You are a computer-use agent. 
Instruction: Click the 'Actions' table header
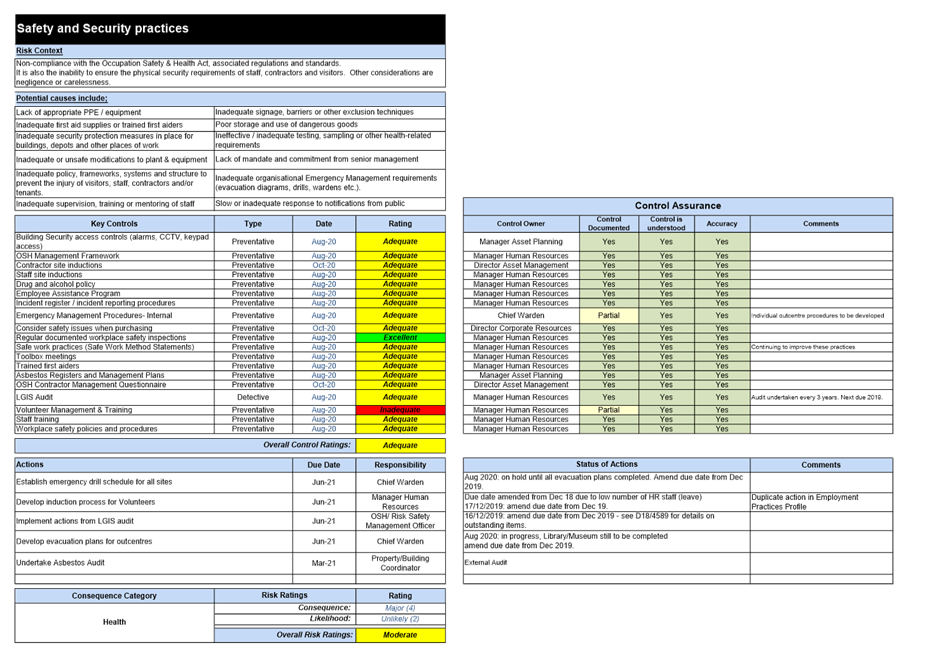pyautogui.click(x=153, y=465)
